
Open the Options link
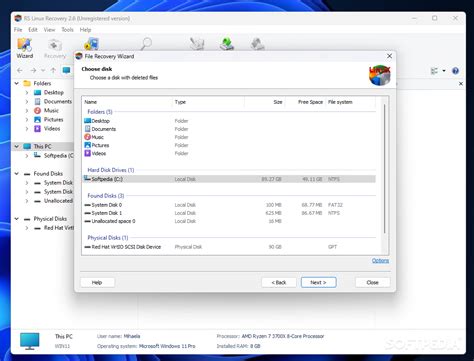(x=380, y=260)
